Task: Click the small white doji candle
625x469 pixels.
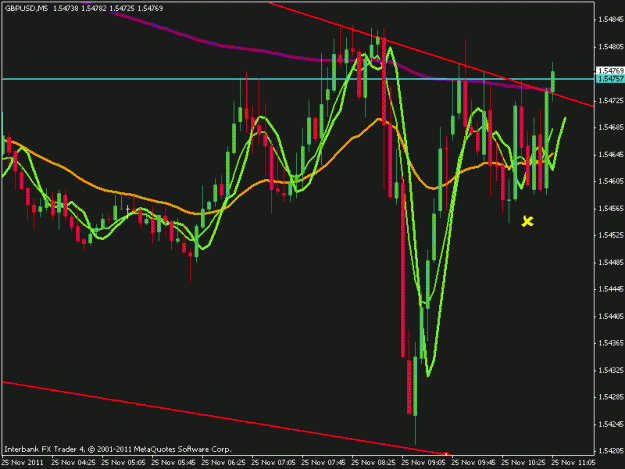Action: [128, 209]
